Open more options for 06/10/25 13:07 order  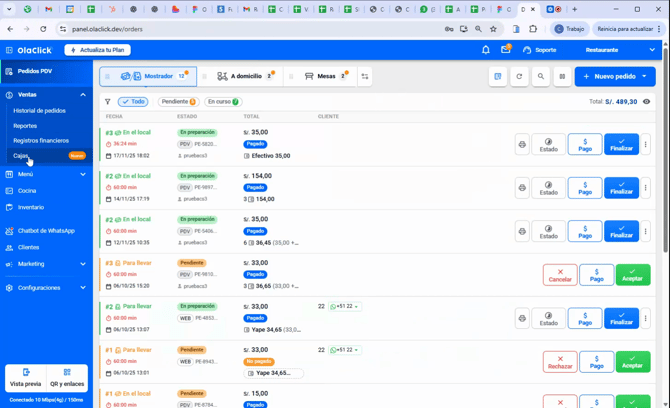click(x=646, y=318)
